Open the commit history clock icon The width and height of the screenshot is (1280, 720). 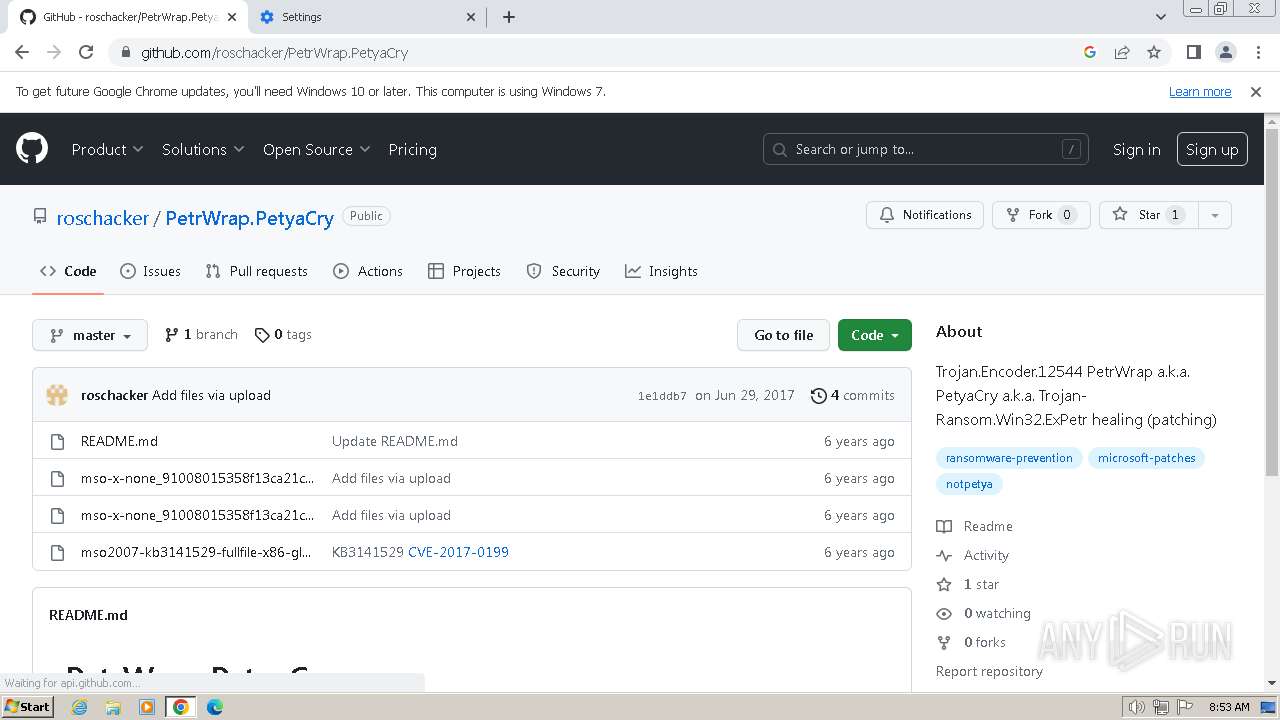tap(818, 395)
